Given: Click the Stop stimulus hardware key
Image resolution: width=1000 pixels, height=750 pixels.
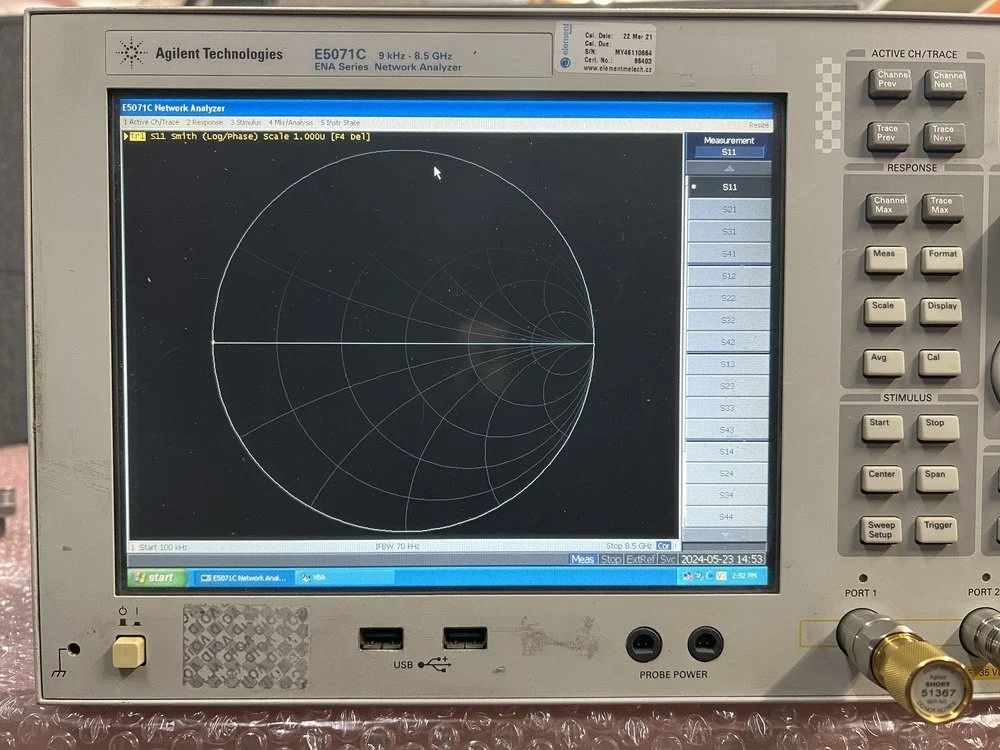Looking at the screenshot, I should click(938, 428).
